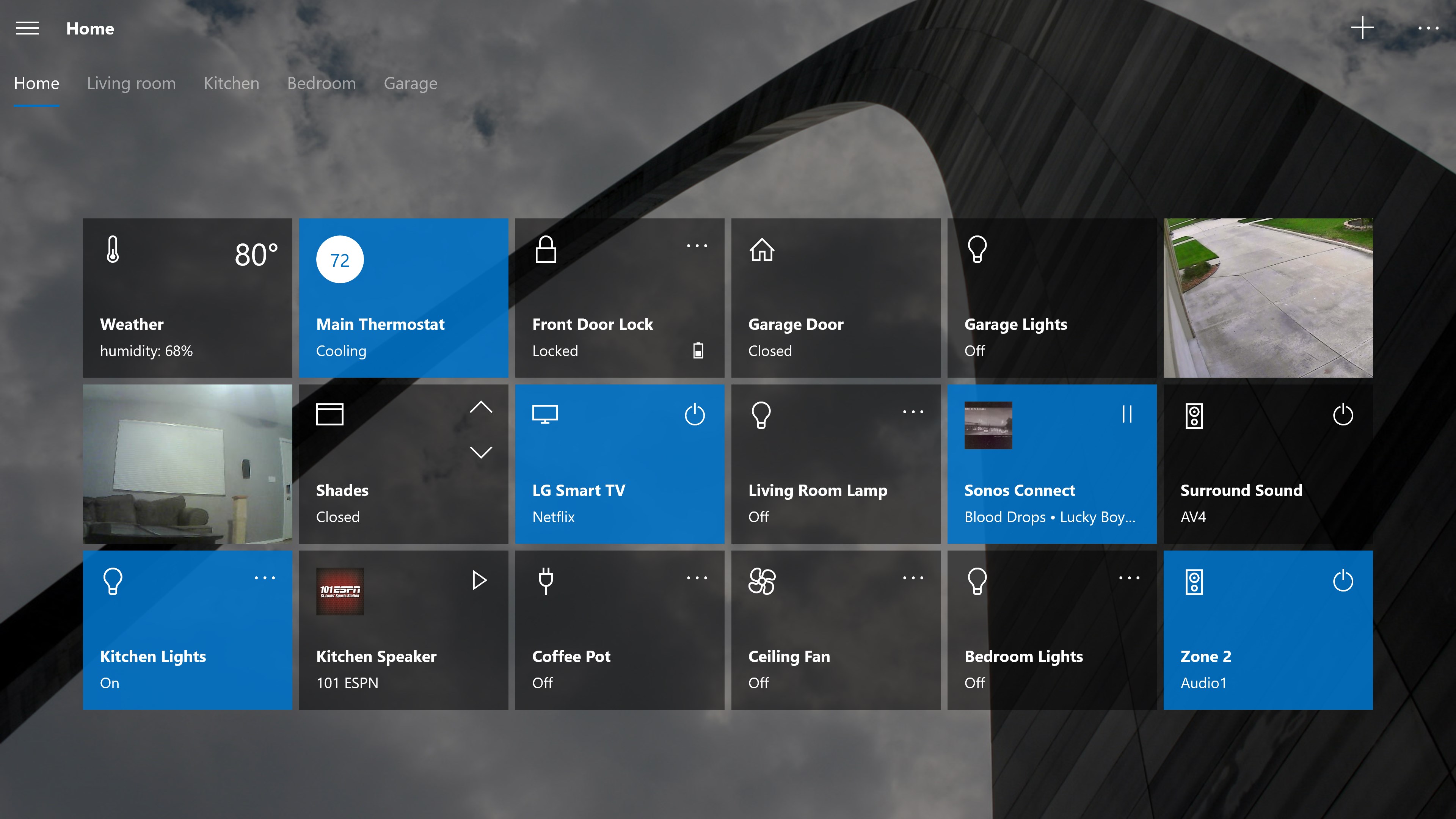This screenshot has width=1456, height=819.
Task: Open app settings via the top-right ellipsis
Action: tap(1429, 28)
